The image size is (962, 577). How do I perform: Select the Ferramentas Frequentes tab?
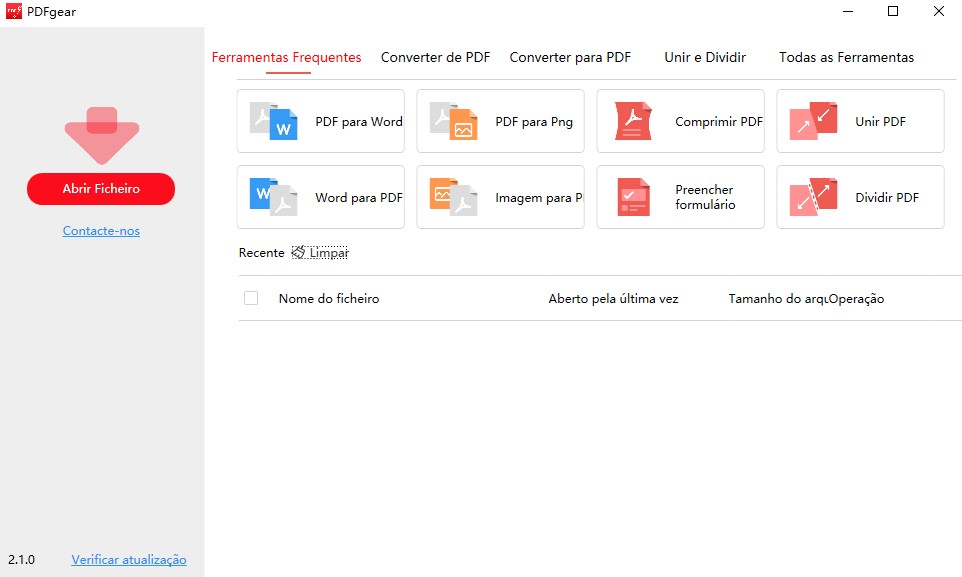(286, 57)
